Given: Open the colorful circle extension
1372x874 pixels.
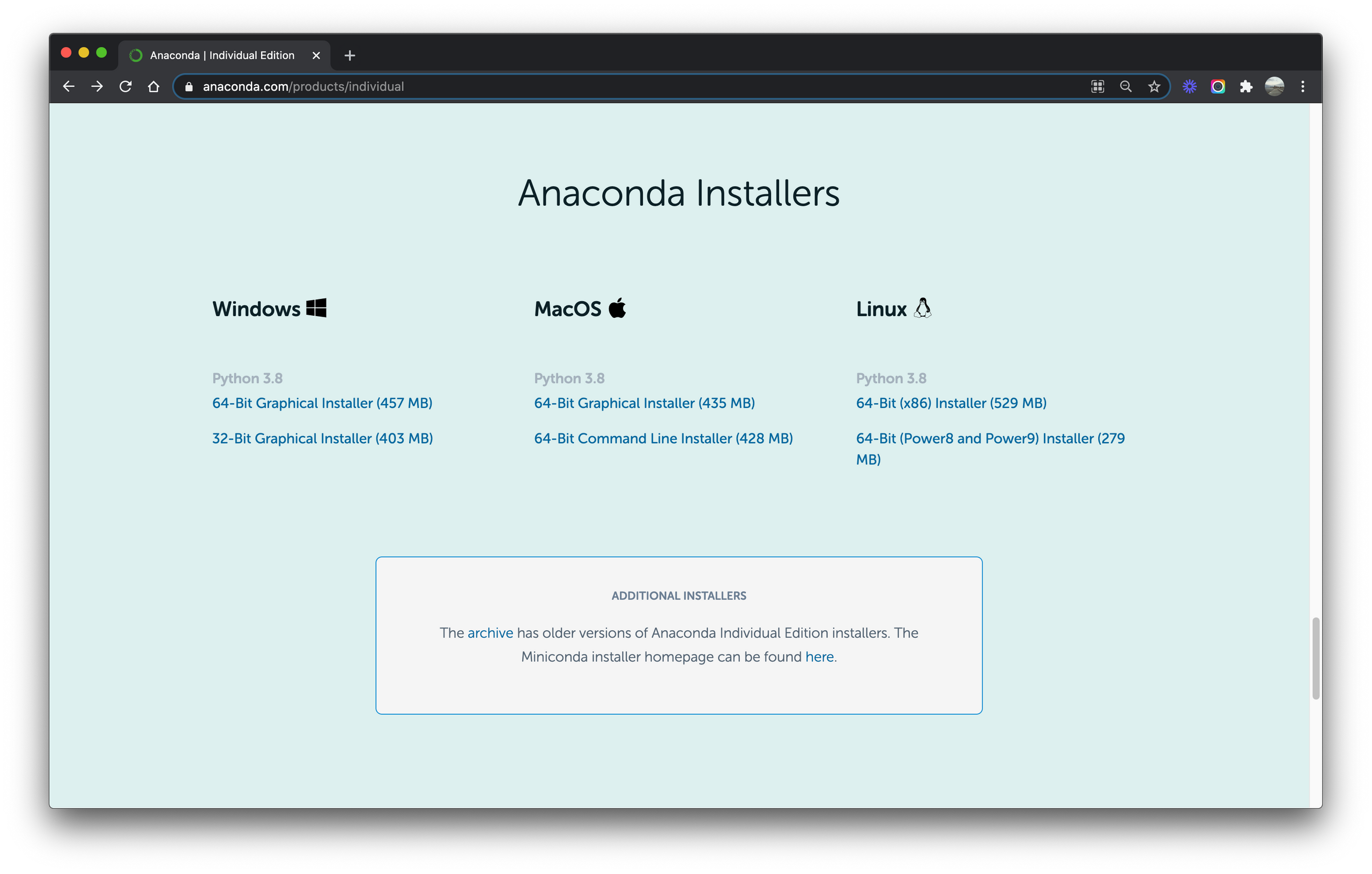Looking at the screenshot, I should coord(1218,87).
